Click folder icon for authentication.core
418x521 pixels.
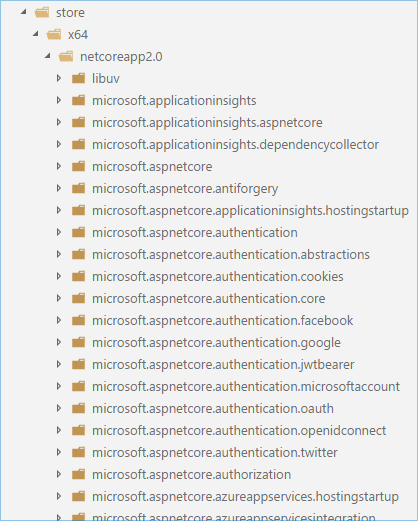click(x=79, y=298)
